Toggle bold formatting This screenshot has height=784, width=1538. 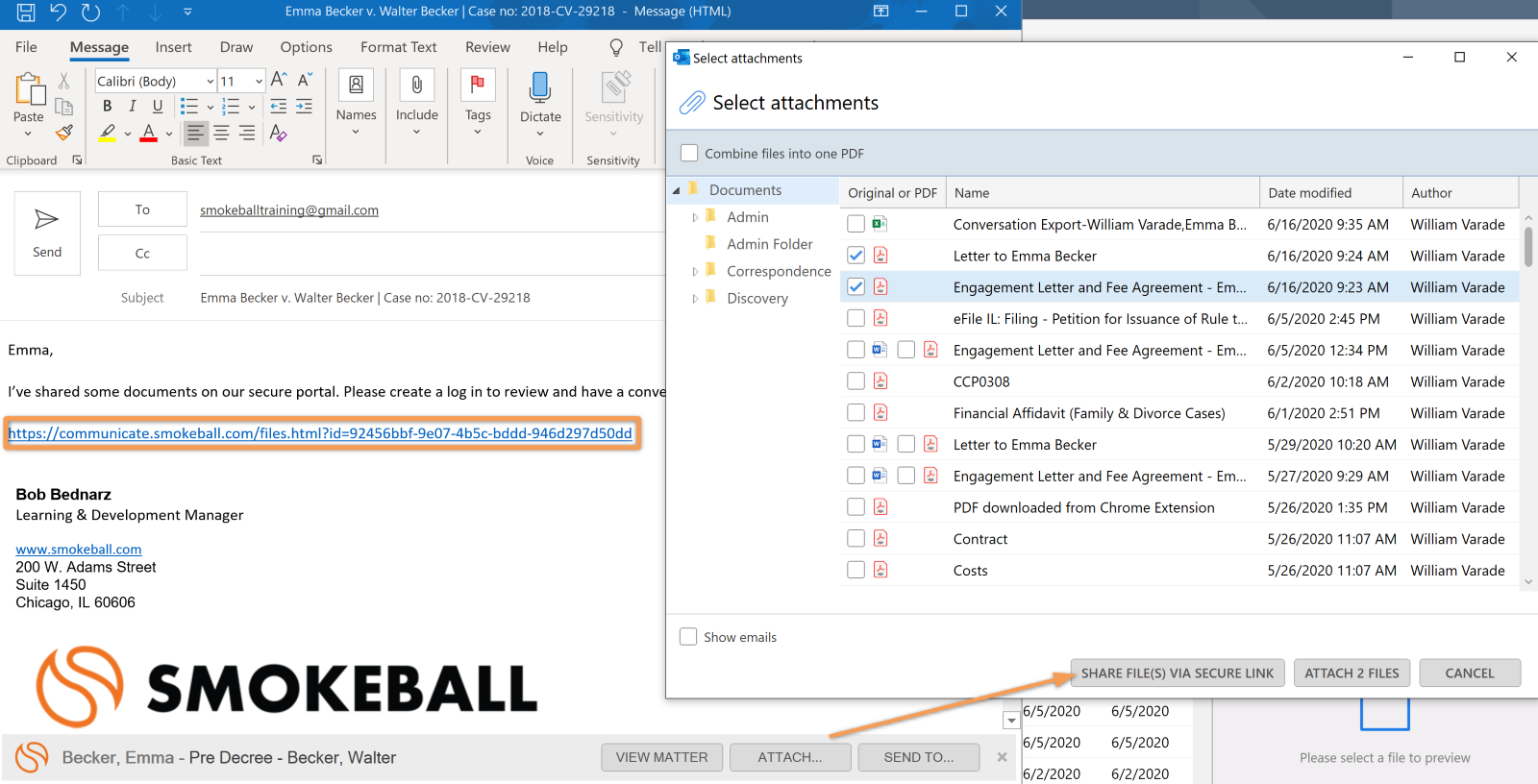[107, 107]
